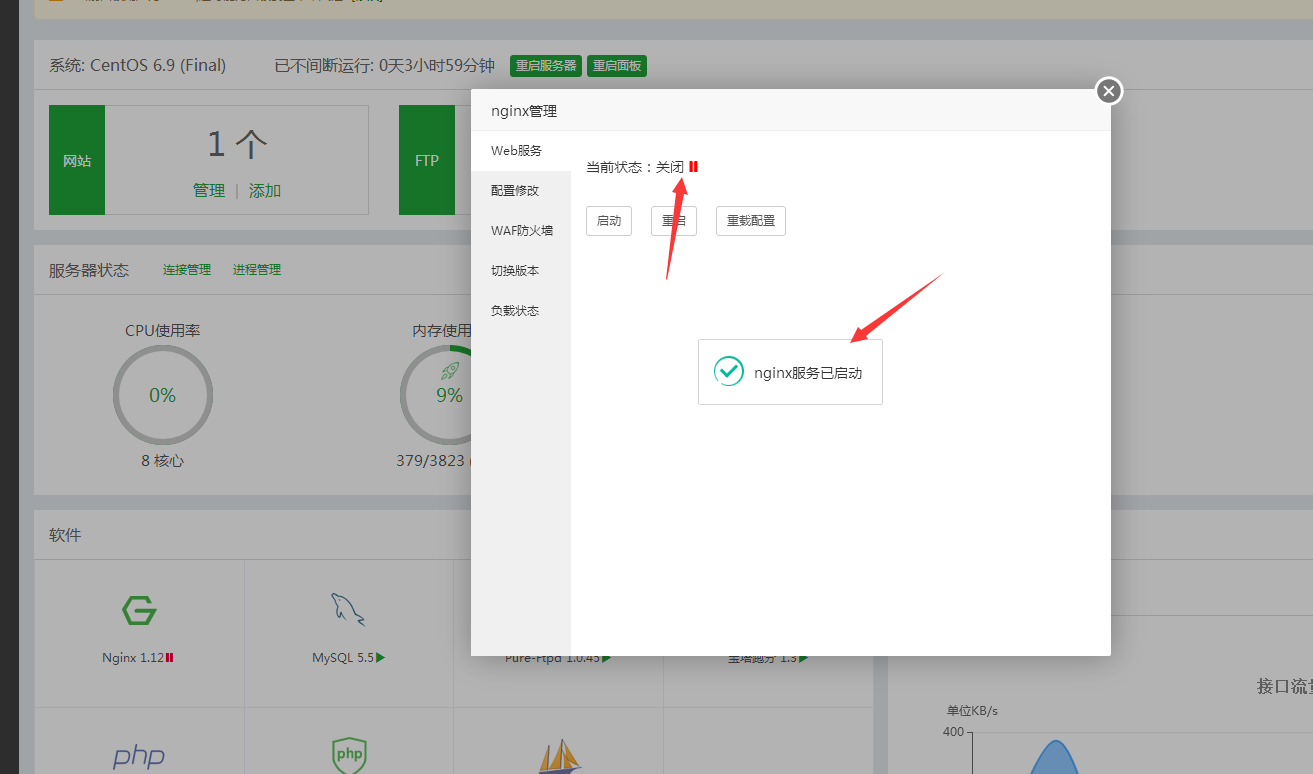This screenshot has width=1313, height=774.
Task: Click the 系统: CentOS 6.9 text
Action: pyautogui.click(x=138, y=66)
